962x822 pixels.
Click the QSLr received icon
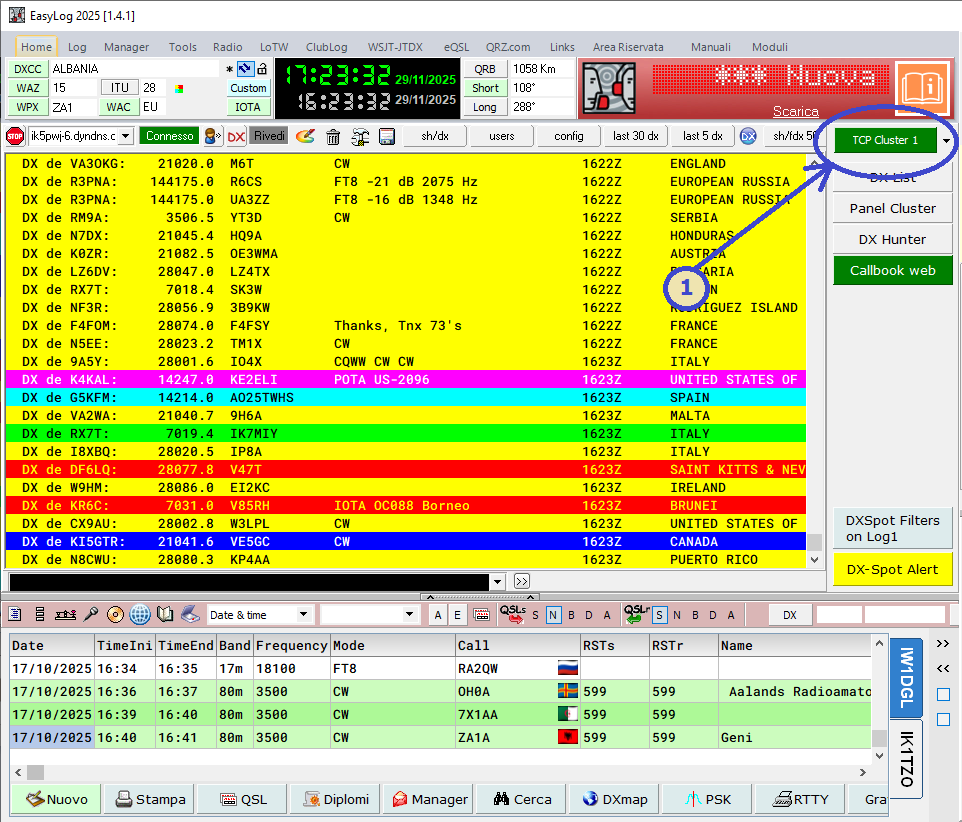pos(636,614)
